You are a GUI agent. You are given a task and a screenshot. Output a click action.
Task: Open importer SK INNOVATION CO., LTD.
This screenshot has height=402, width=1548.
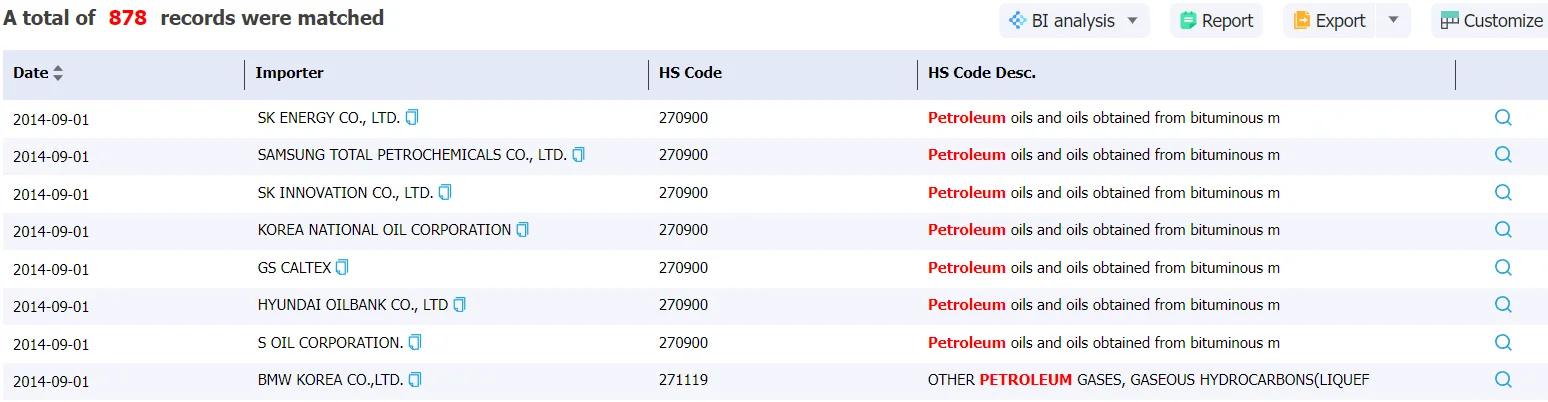click(345, 192)
